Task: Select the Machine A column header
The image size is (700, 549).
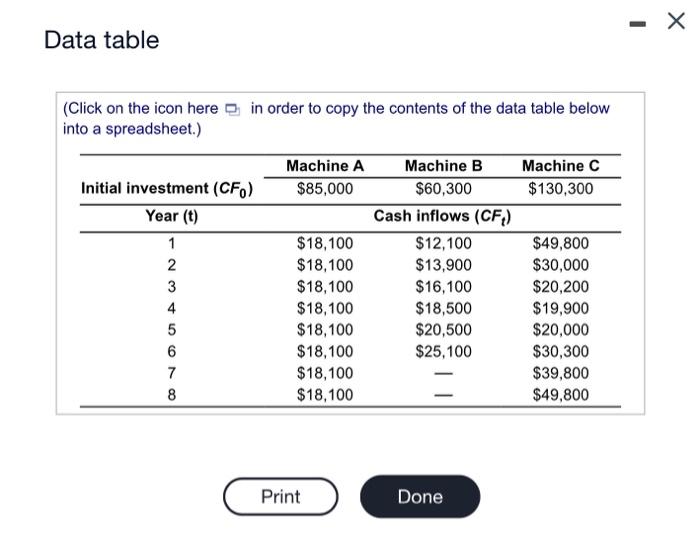Action: 325,166
